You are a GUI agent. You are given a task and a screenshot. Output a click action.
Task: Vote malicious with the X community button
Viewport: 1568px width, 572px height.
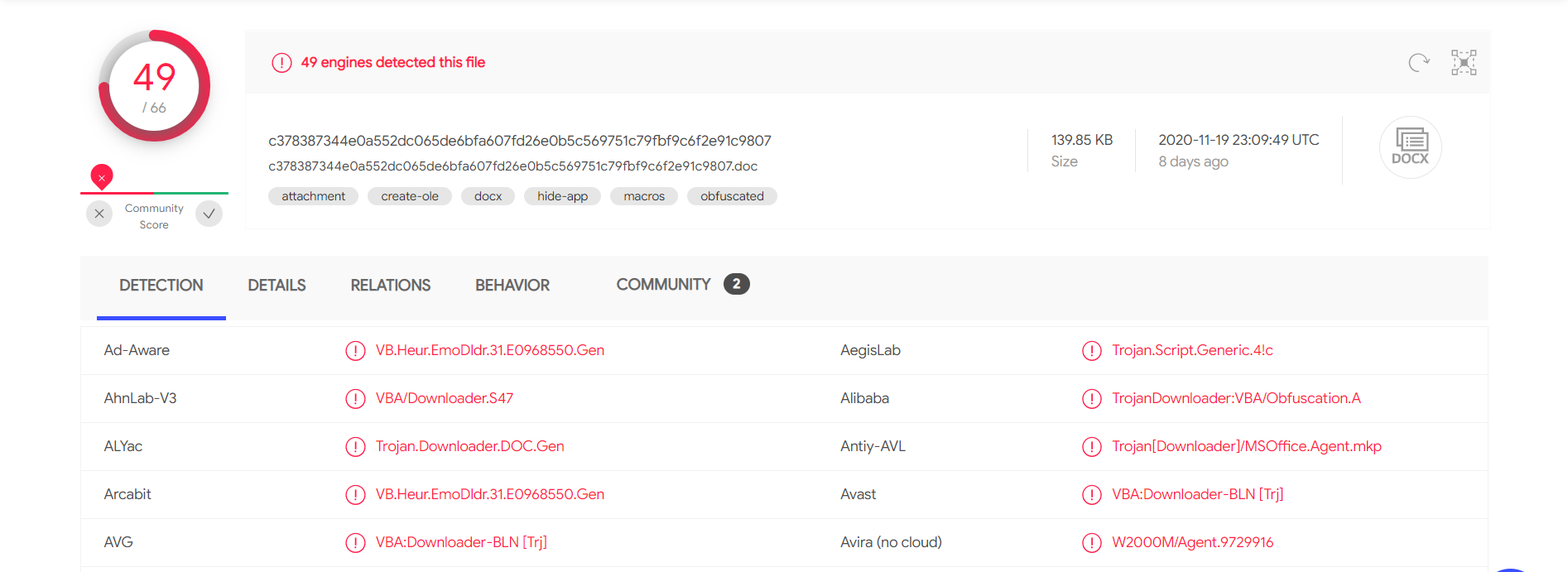pos(99,214)
